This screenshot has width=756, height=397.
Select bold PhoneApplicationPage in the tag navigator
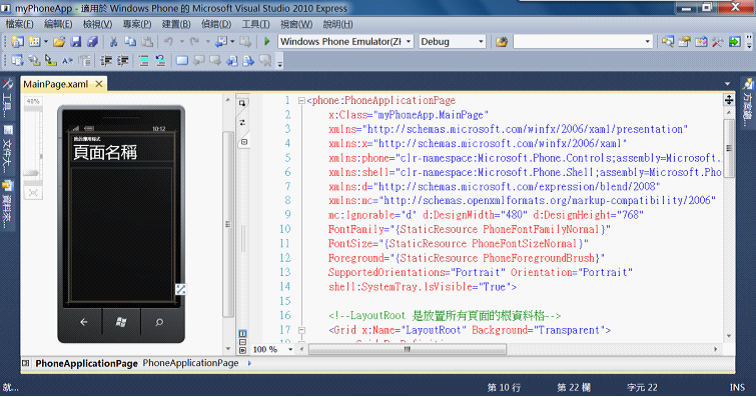tap(86, 363)
